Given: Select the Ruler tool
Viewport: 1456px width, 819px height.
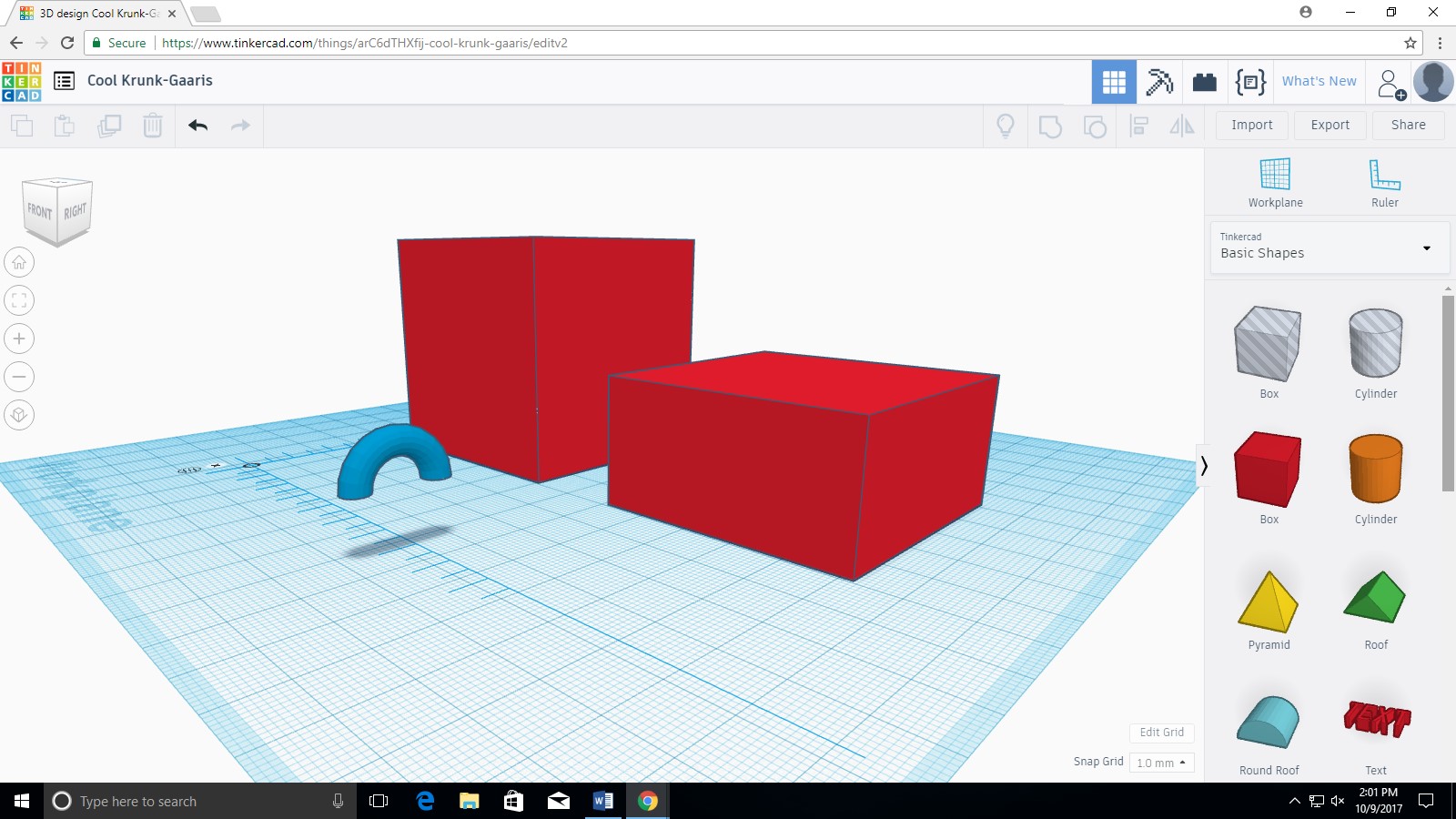Looking at the screenshot, I should [1385, 183].
